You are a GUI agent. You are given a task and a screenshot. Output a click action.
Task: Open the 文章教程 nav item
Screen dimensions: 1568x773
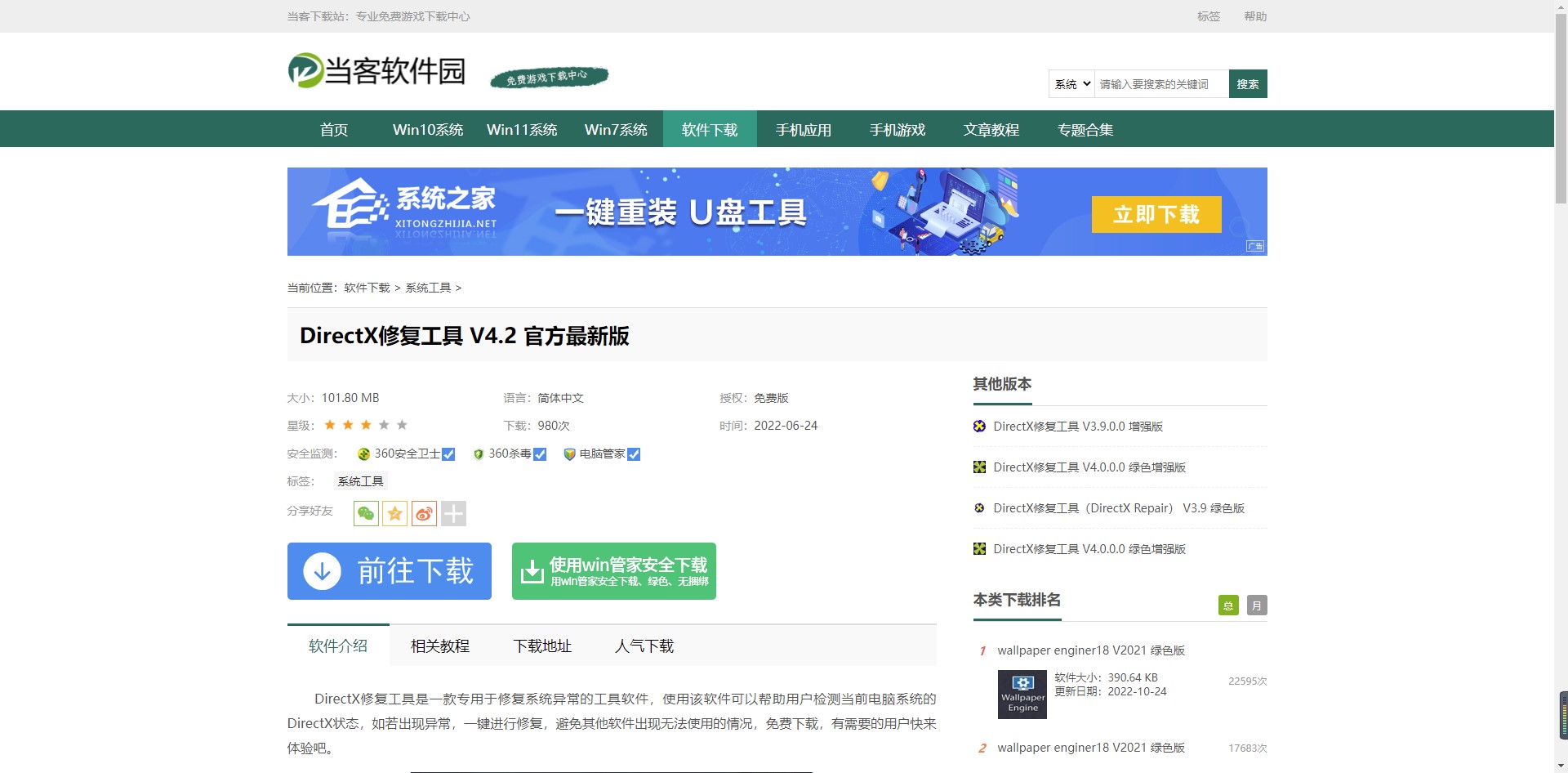click(x=991, y=129)
